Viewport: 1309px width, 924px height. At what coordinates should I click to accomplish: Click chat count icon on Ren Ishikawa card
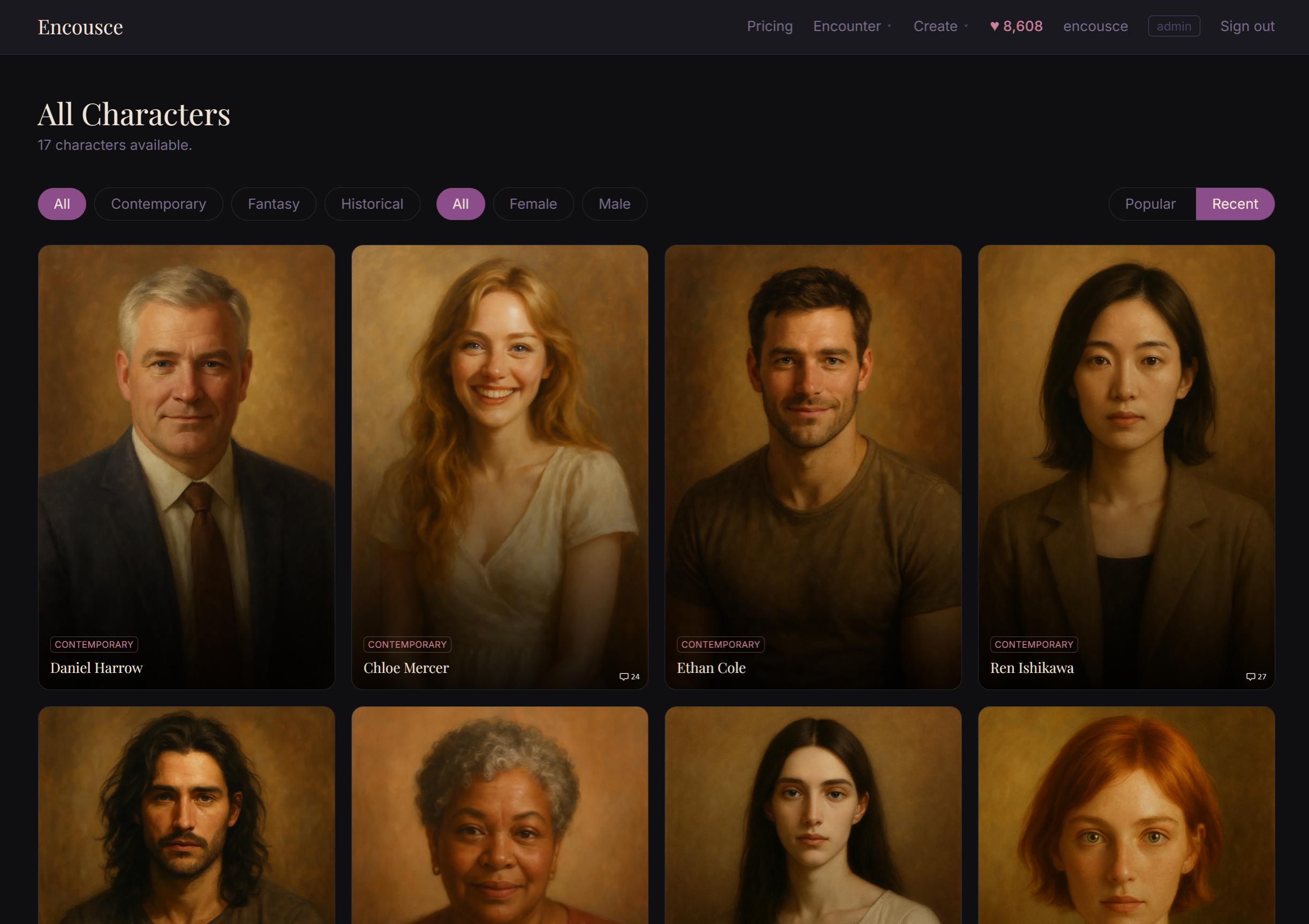point(1250,677)
